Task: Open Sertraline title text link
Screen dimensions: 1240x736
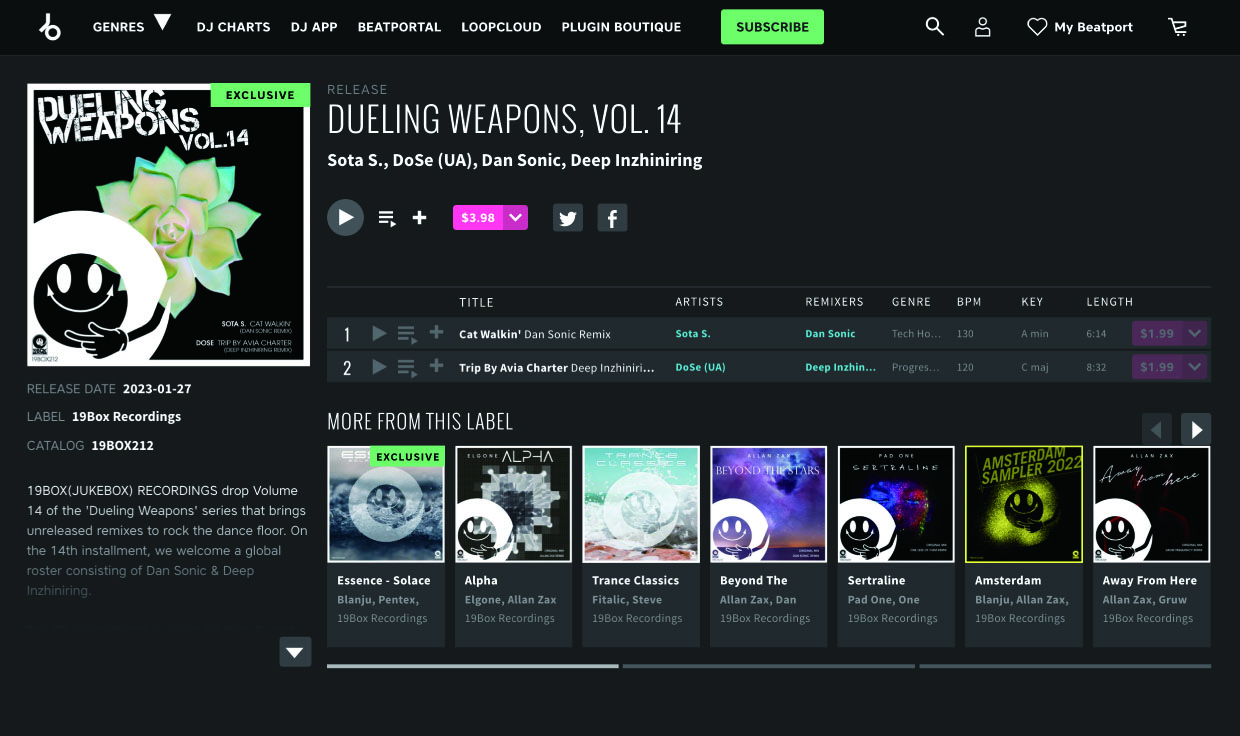Action: (876, 580)
